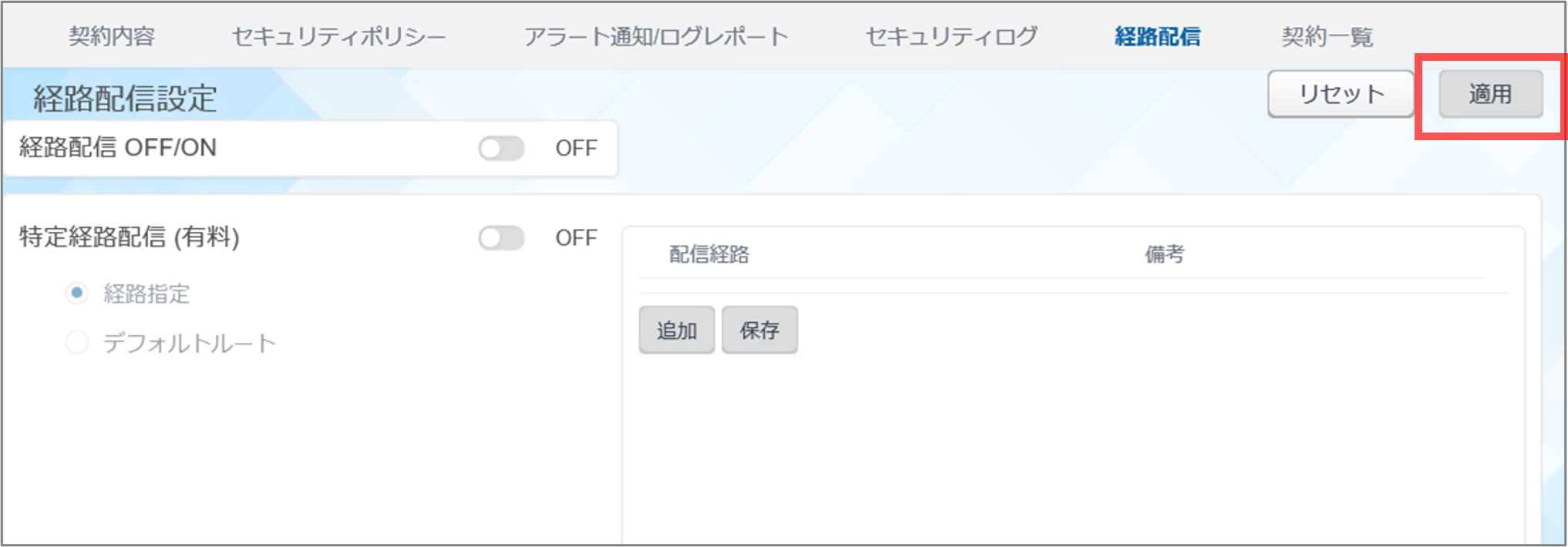Enable the 経路配信 OFF/ON toggle switch
Image resolution: width=1568 pixels, height=547 pixels.
[501, 148]
